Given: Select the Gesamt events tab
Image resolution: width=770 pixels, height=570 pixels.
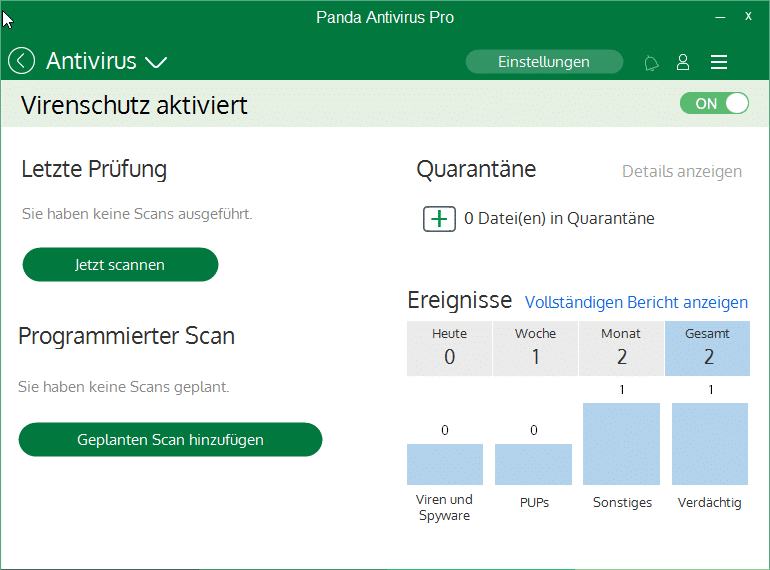Looking at the screenshot, I should (707, 347).
